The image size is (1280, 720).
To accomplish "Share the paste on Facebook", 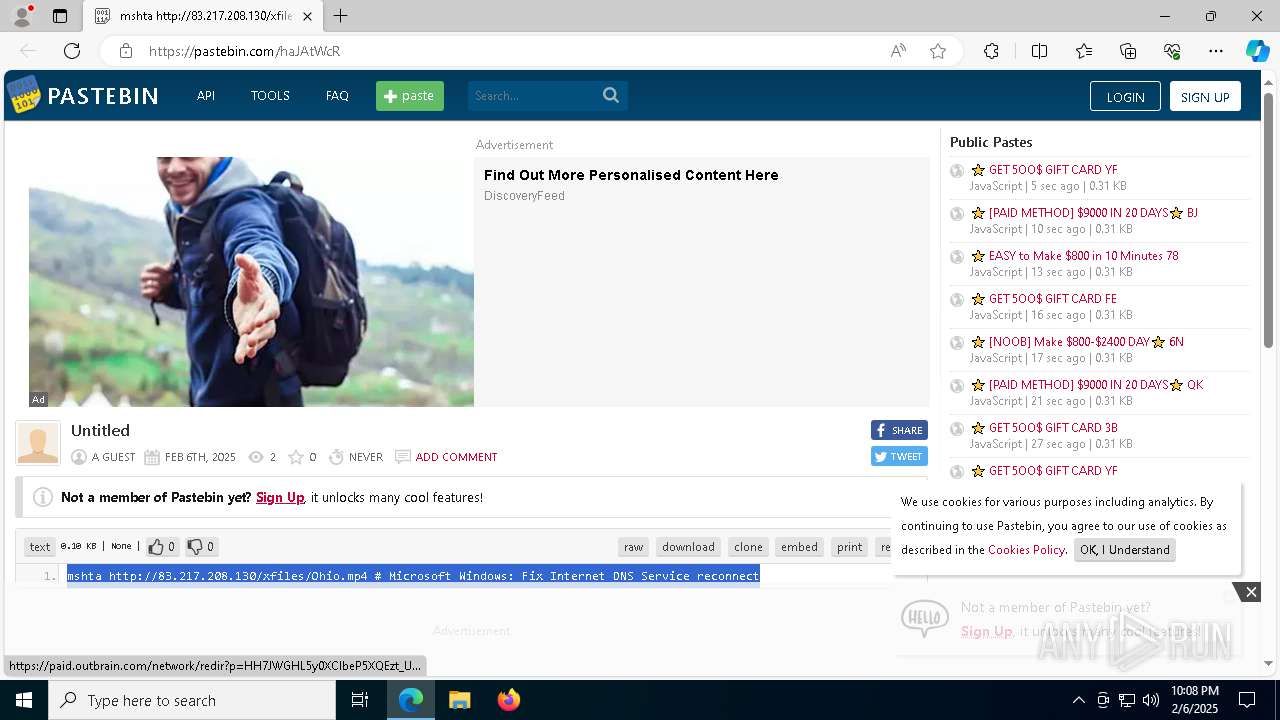I will pos(899,430).
